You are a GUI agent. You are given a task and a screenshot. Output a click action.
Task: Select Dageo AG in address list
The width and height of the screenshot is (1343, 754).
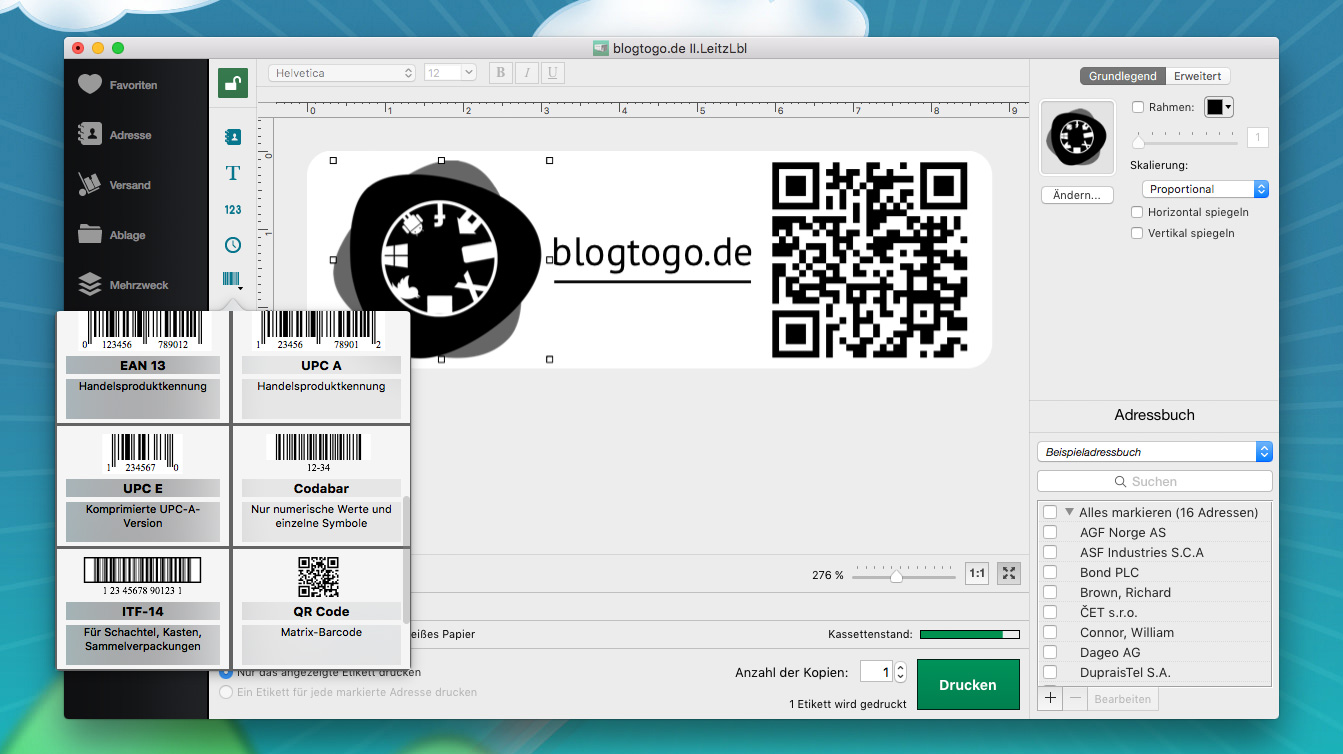(1110, 652)
